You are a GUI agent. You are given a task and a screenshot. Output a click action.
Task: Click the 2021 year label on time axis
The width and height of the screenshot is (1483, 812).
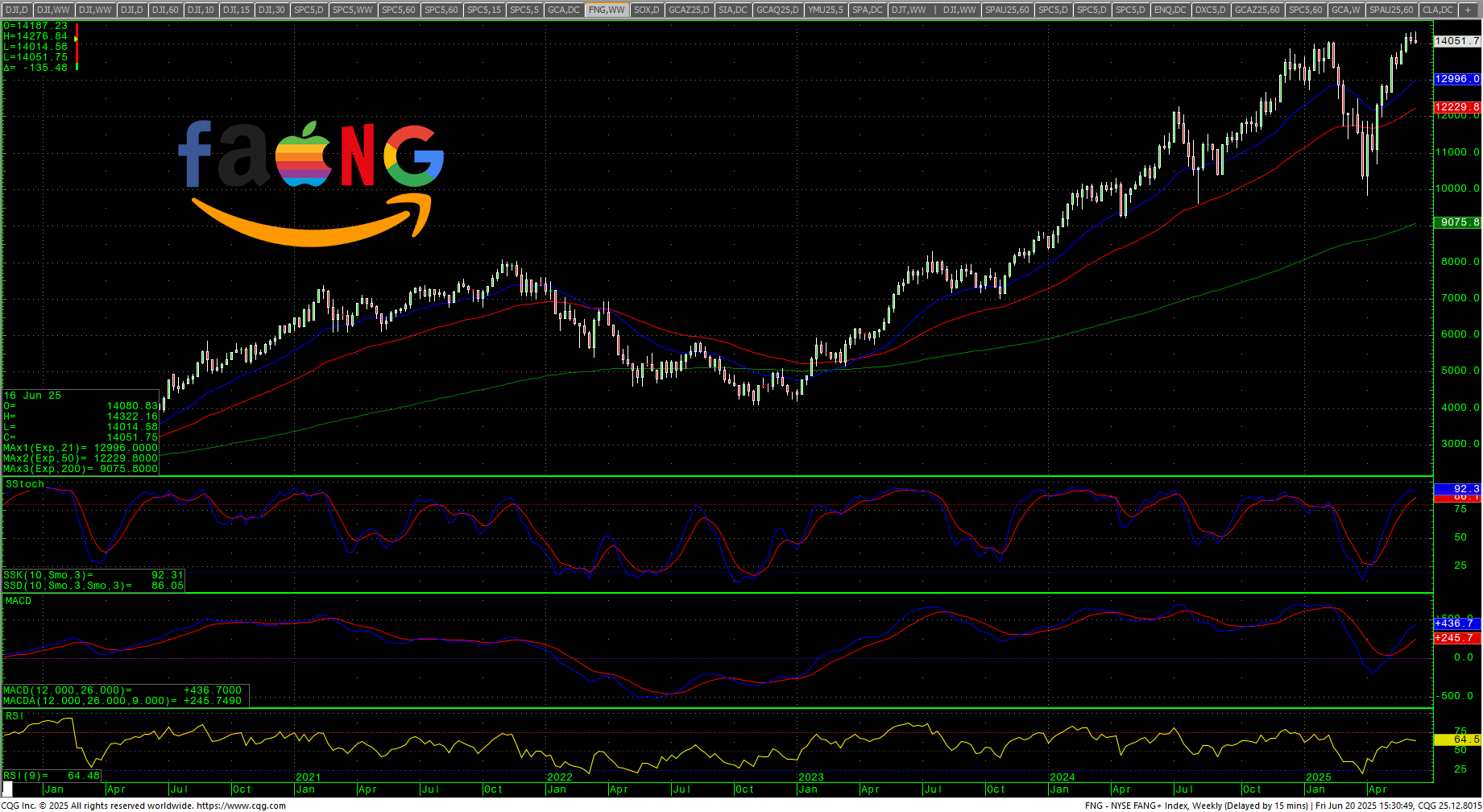pyautogui.click(x=309, y=777)
